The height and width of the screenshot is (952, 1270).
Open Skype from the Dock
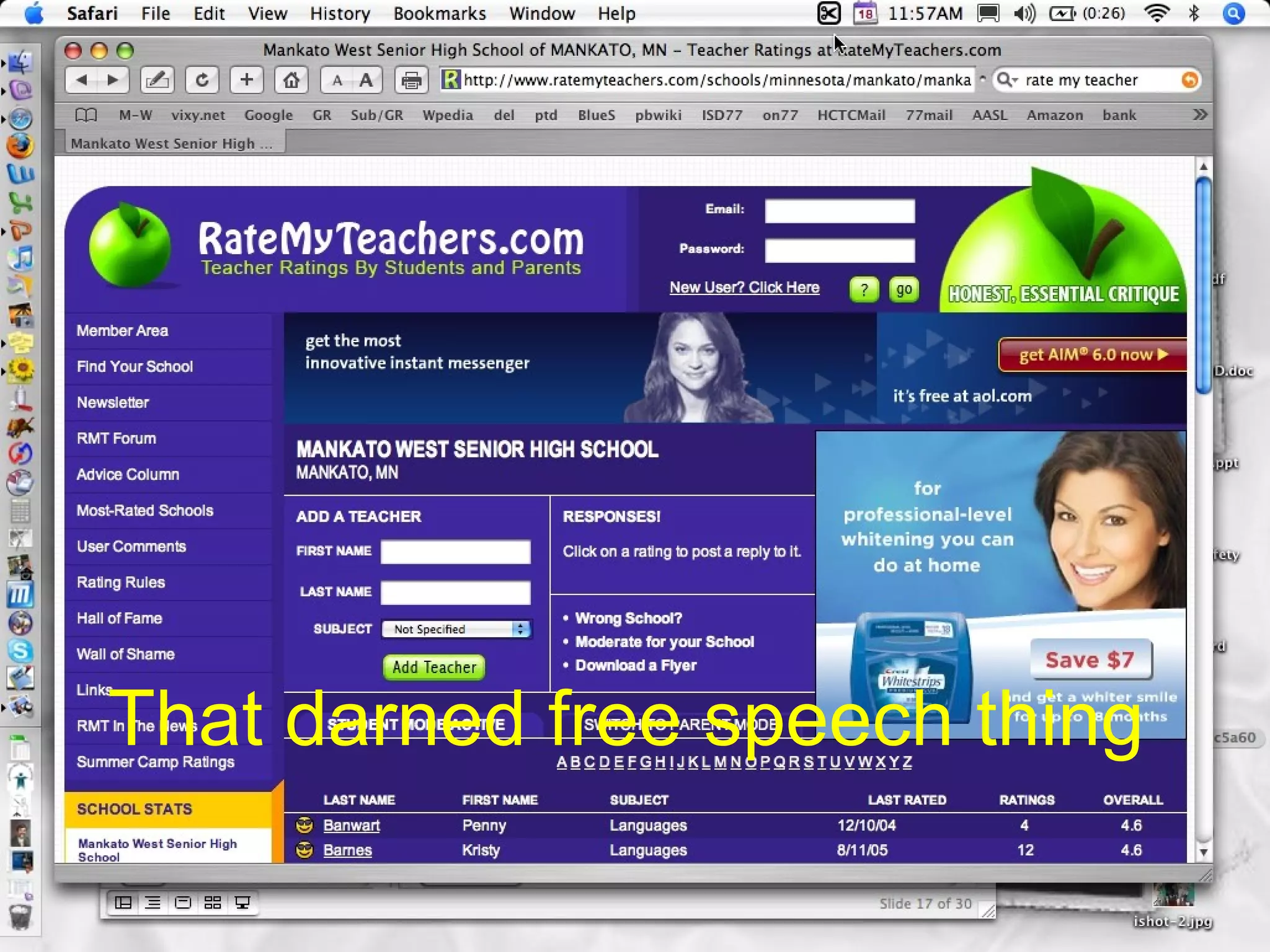pos(20,651)
